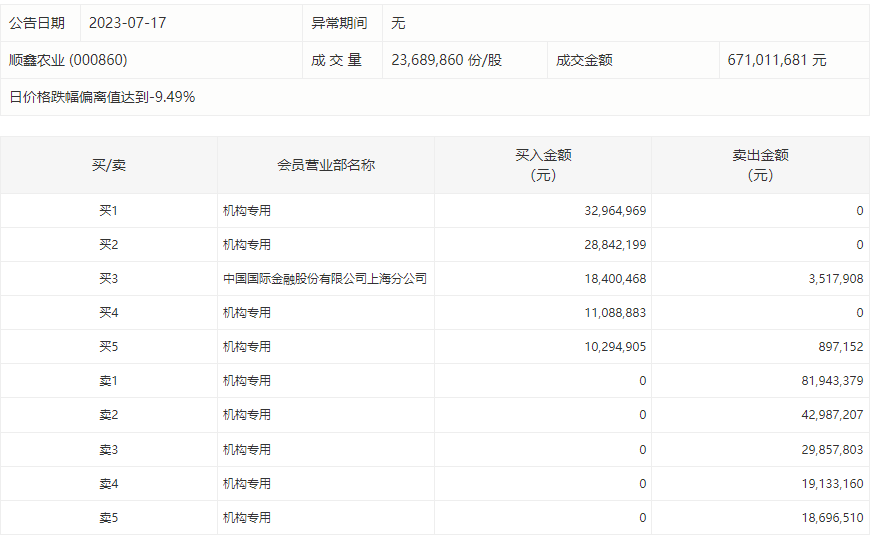
Task: Click the sell amount 0 in 买1 row
Action: pyautogui.click(x=859, y=210)
